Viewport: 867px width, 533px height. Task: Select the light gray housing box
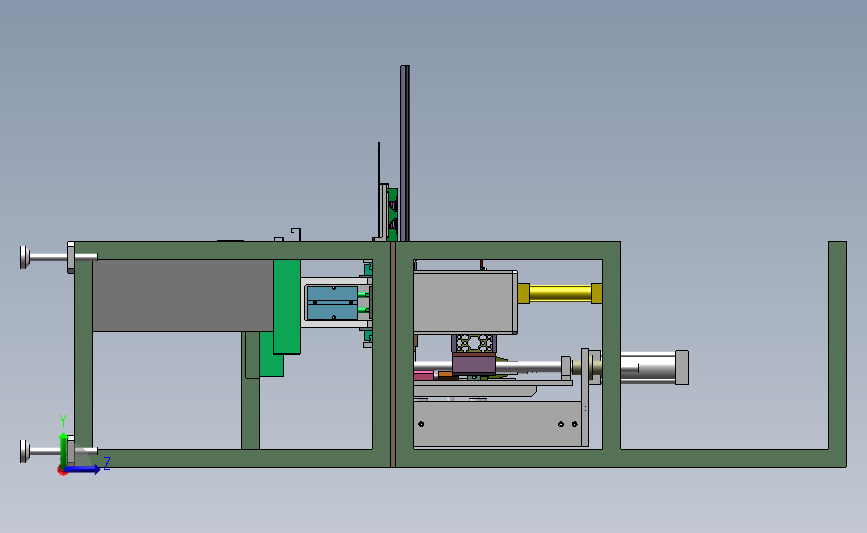pos(466,302)
